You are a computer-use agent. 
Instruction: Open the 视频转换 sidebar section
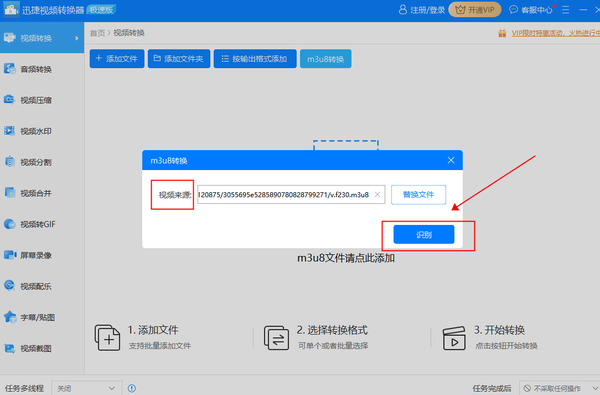(x=42, y=38)
